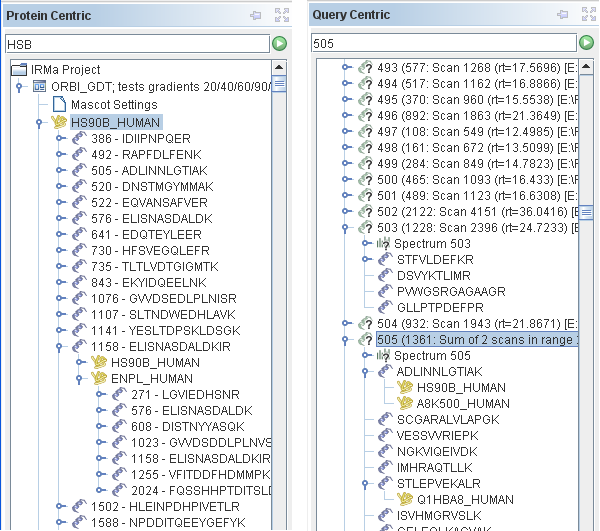The image size is (600, 531).
Task: Click the Spectrum 505 chart icon
Action: (x=382, y=356)
